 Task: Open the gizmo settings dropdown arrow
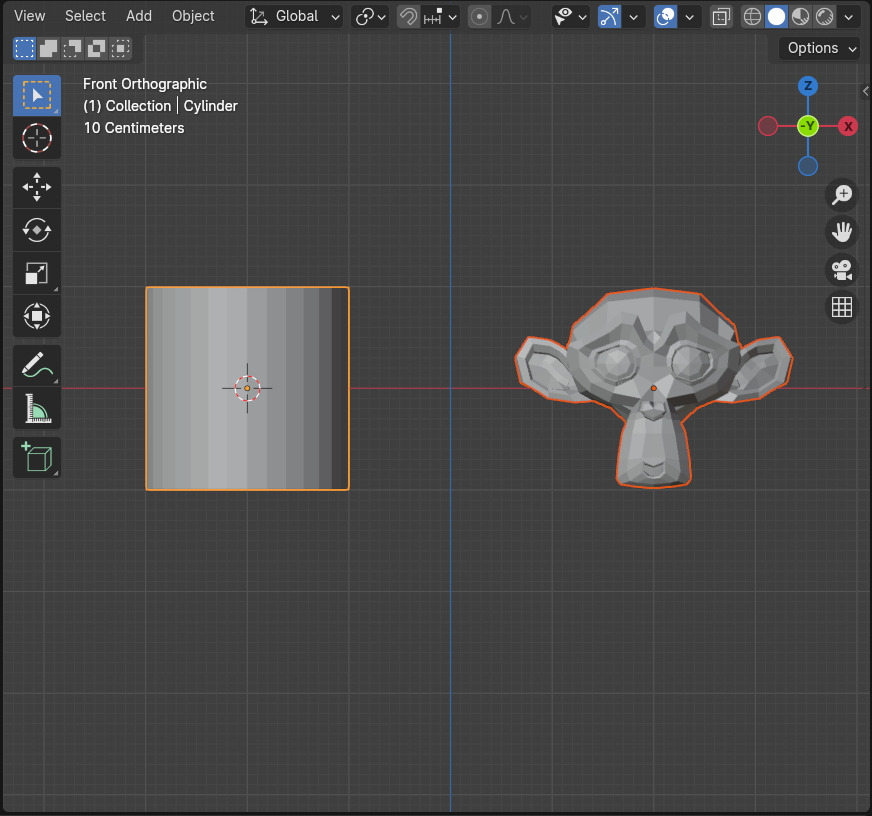[633, 17]
